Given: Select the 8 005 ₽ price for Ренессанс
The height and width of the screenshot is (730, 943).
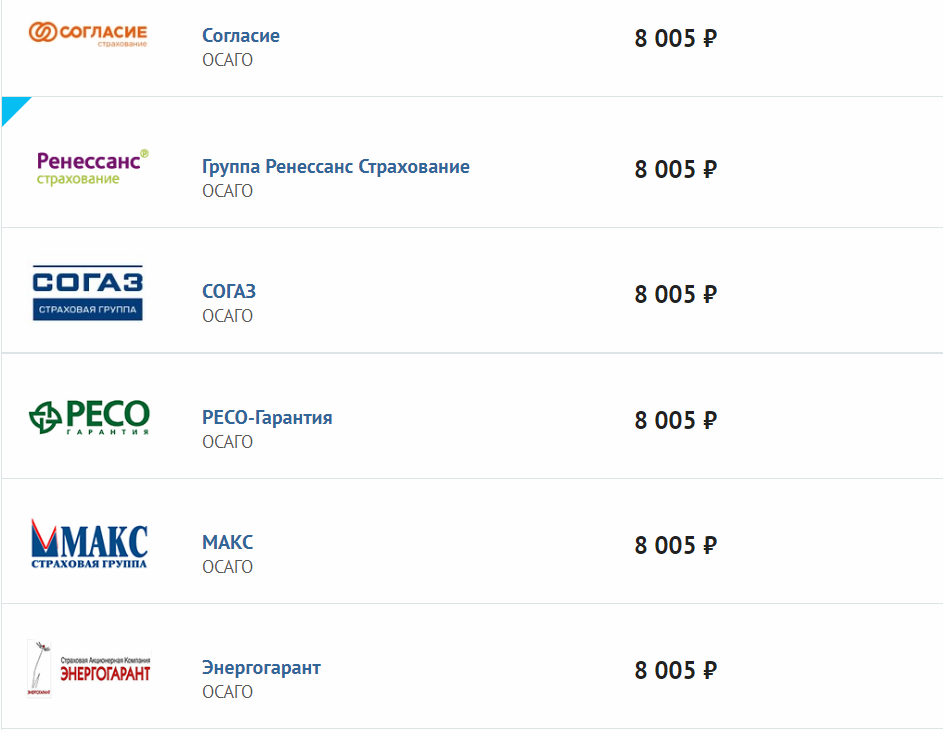Looking at the screenshot, I should coord(676,169).
